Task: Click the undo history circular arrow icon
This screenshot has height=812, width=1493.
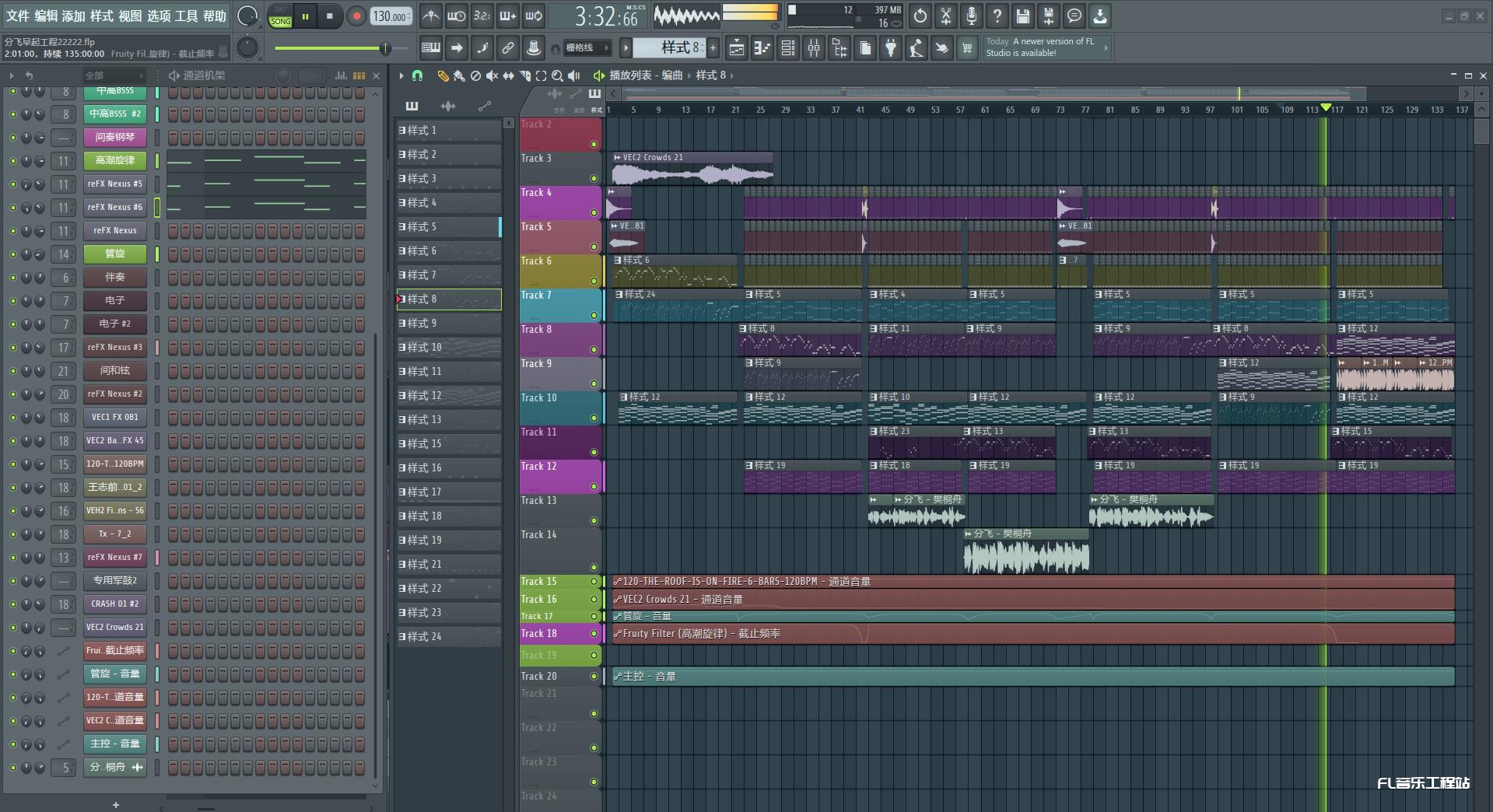Action: (x=920, y=16)
